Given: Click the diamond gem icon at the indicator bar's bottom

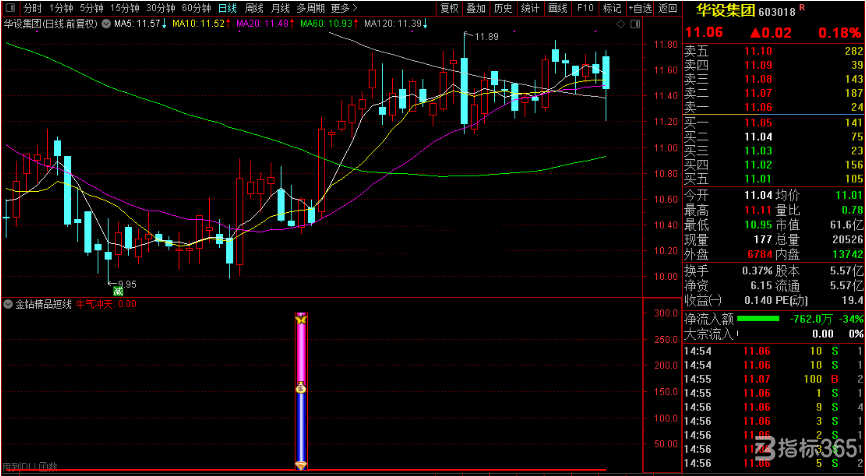Looking at the screenshot, I should [301, 466].
